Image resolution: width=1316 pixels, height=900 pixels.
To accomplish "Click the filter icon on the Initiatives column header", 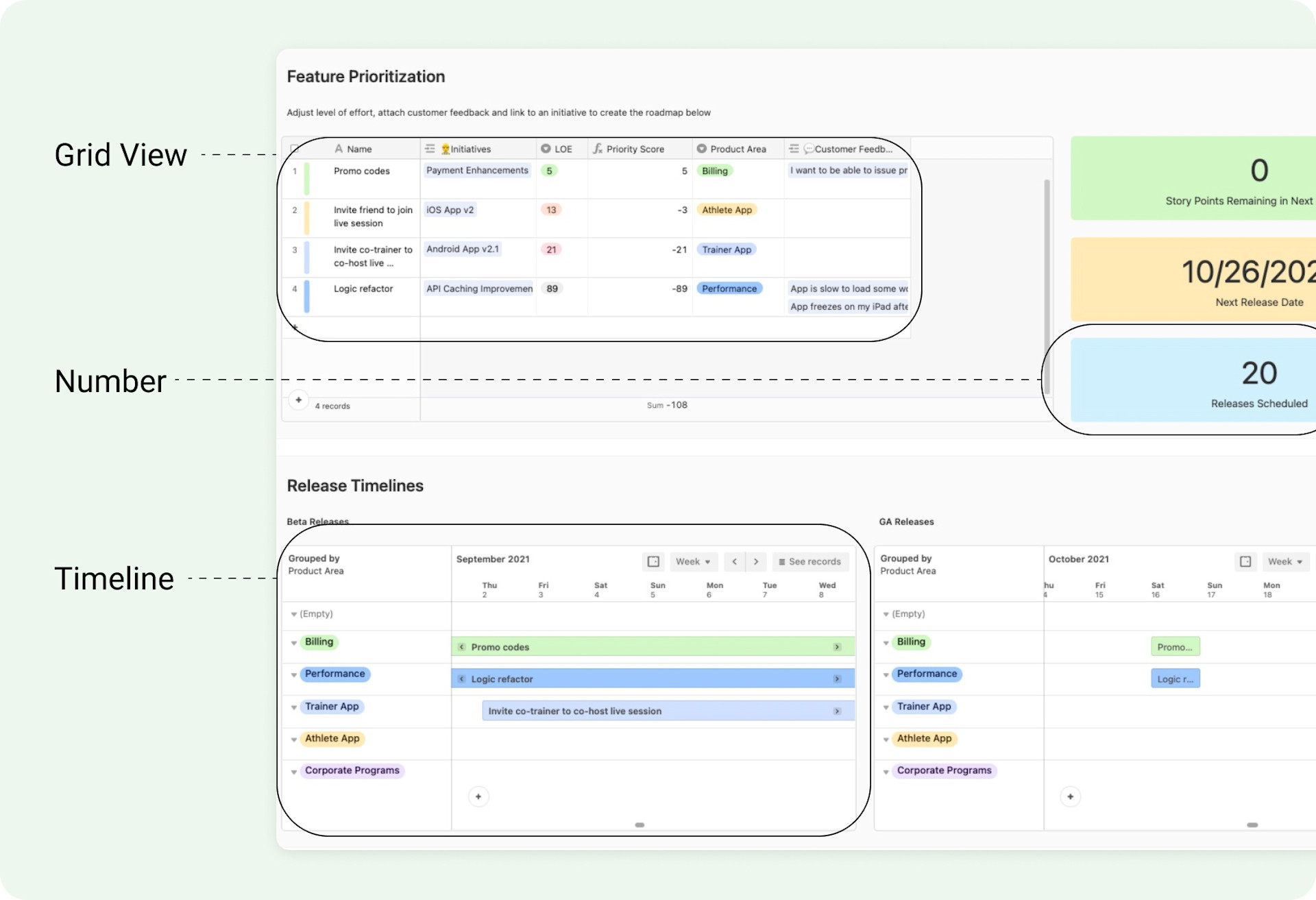I will pyautogui.click(x=430, y=148).
